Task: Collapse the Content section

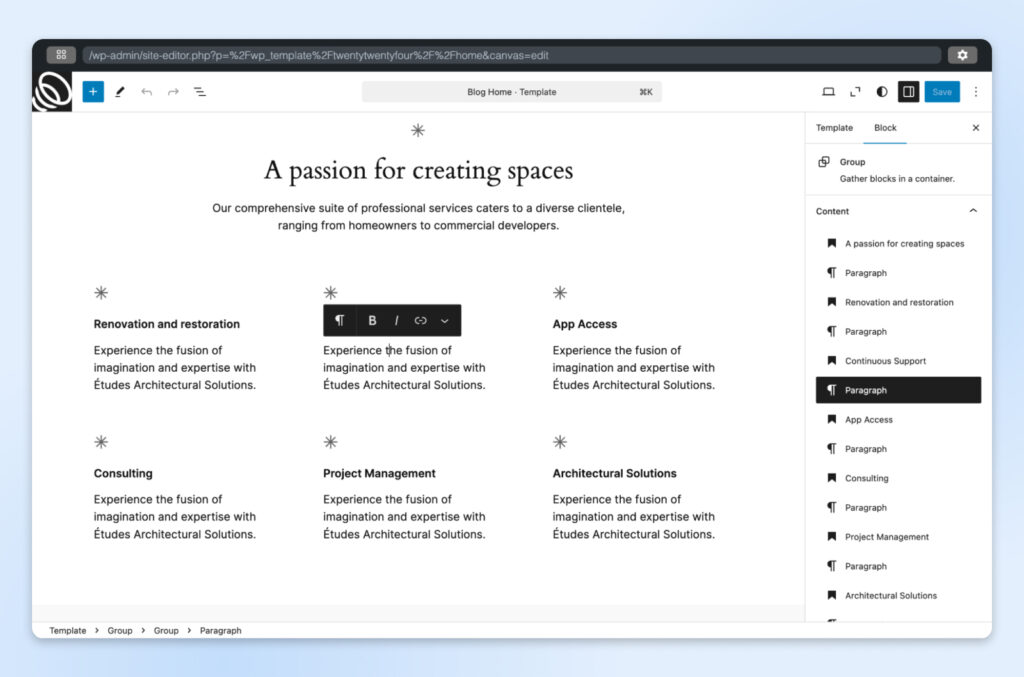Action: (973, 211)
